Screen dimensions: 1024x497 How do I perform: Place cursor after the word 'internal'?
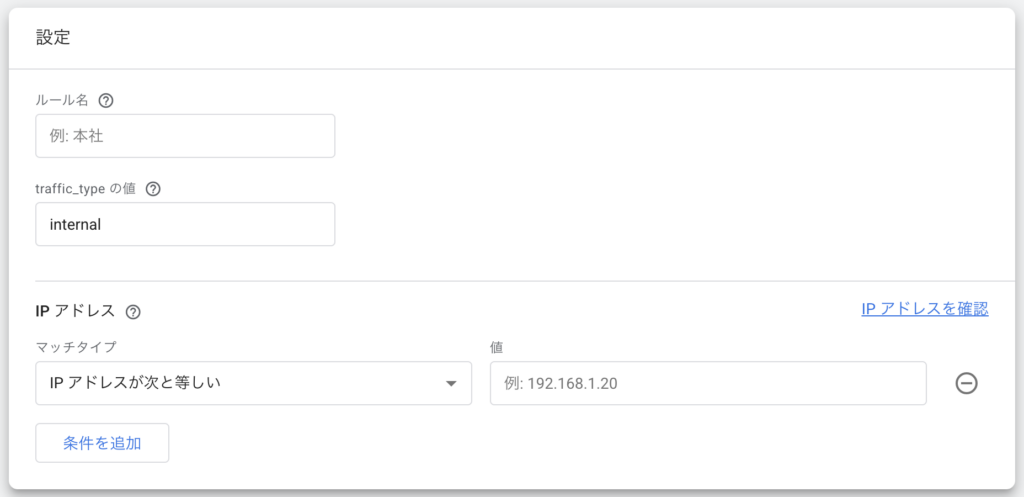click(102, 225)
